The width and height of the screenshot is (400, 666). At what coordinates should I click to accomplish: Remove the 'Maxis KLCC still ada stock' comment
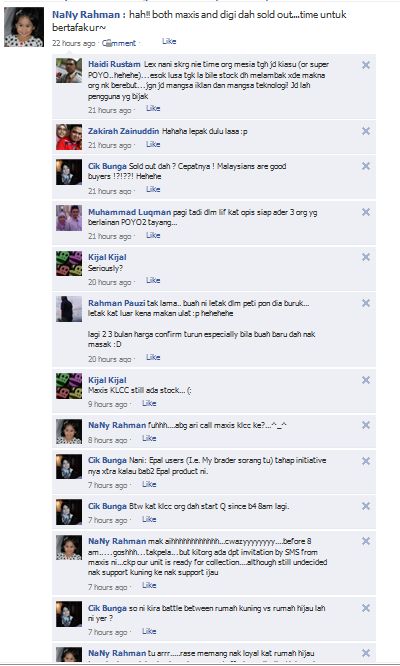pyautogui.click(x=366, y=380)
